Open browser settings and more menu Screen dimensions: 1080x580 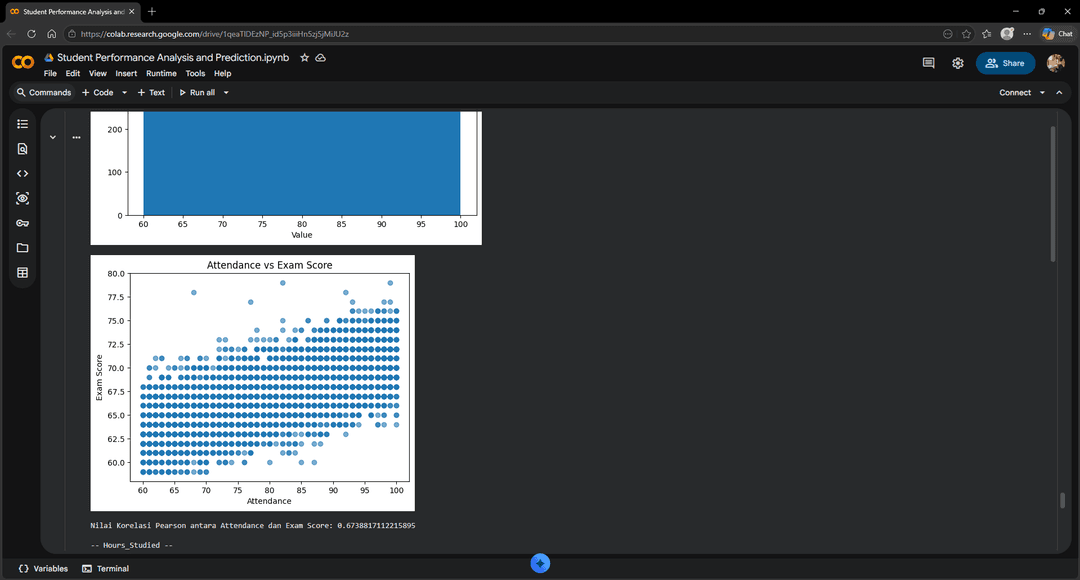[1027, 34]
